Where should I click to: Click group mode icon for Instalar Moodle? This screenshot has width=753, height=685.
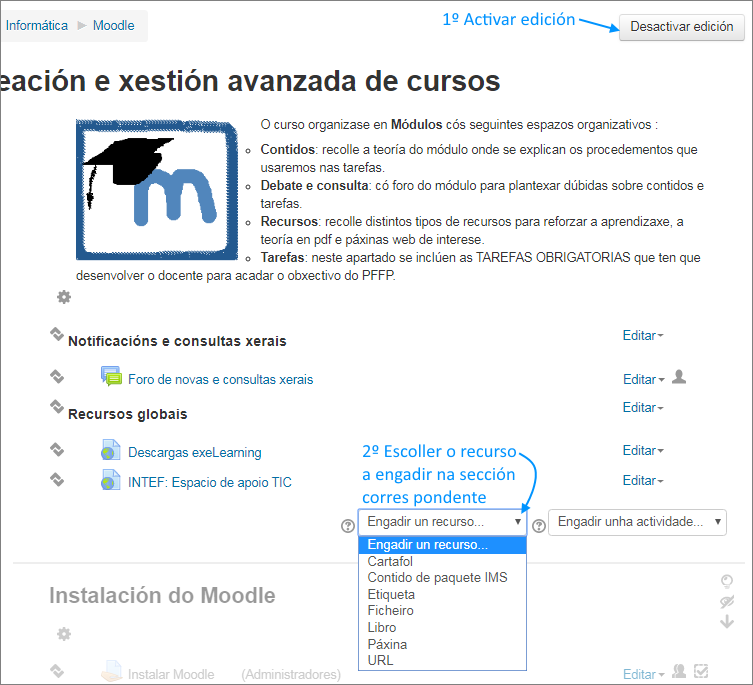click(x=679, y=671)
